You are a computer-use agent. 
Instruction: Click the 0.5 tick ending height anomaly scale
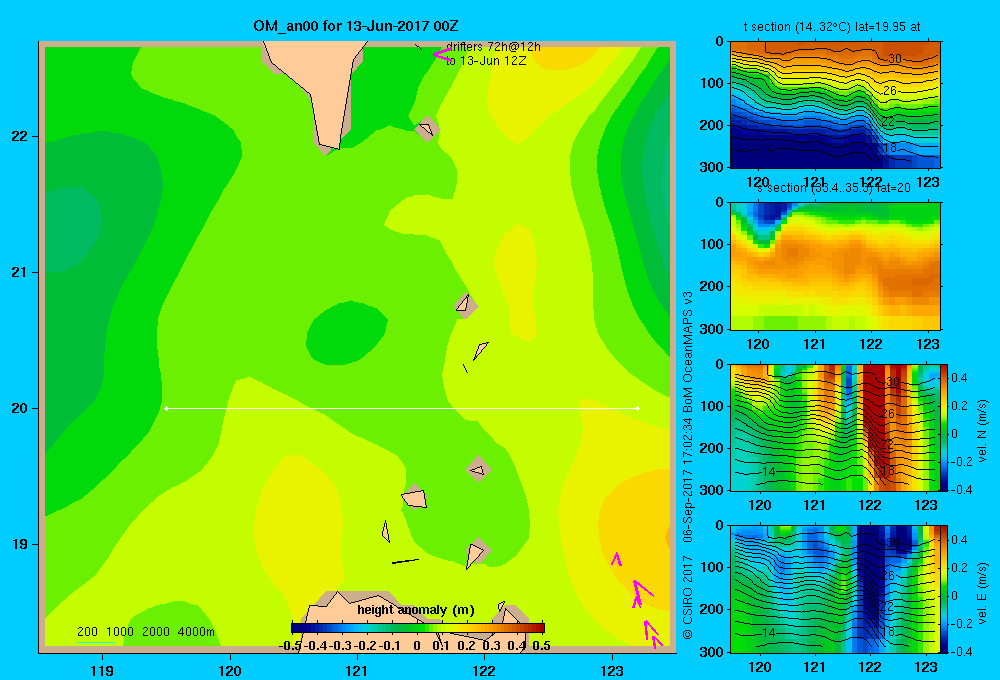click(x=541, y=646)
